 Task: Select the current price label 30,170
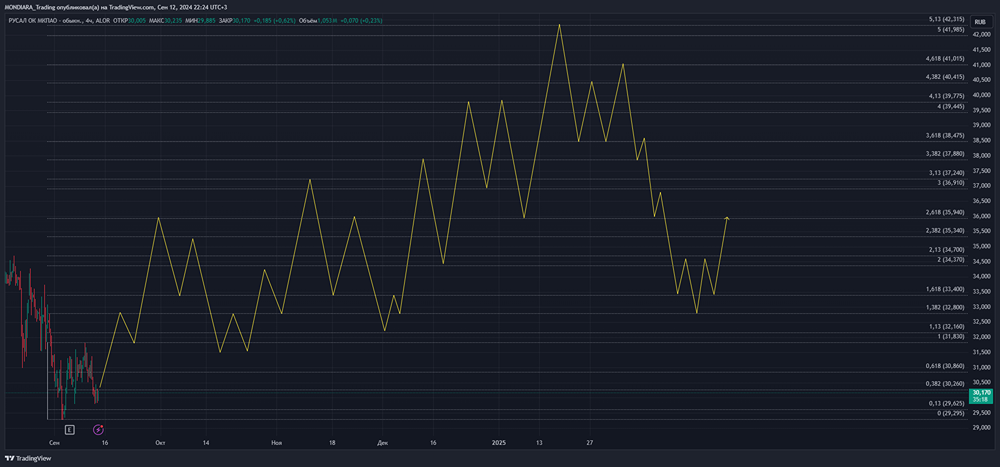(980, 396)
